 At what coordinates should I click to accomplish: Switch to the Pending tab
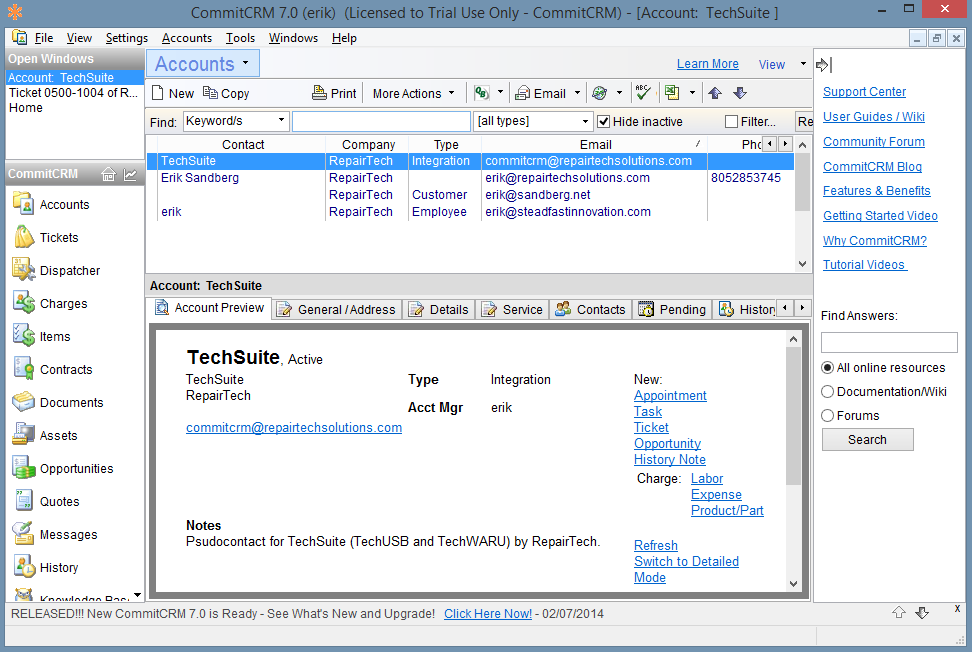click(673, 309)
